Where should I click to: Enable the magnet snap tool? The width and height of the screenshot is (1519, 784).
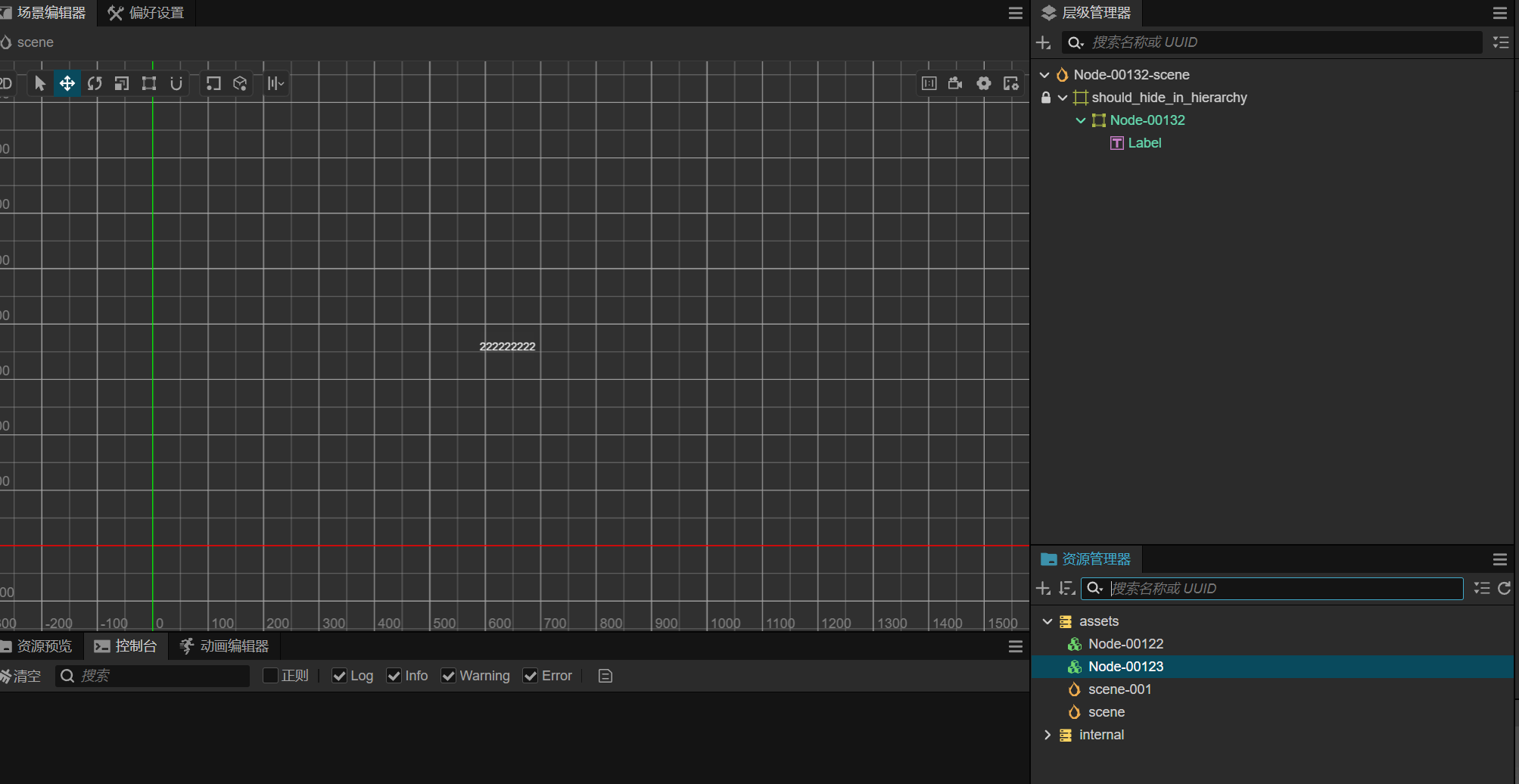click(176, 83)
